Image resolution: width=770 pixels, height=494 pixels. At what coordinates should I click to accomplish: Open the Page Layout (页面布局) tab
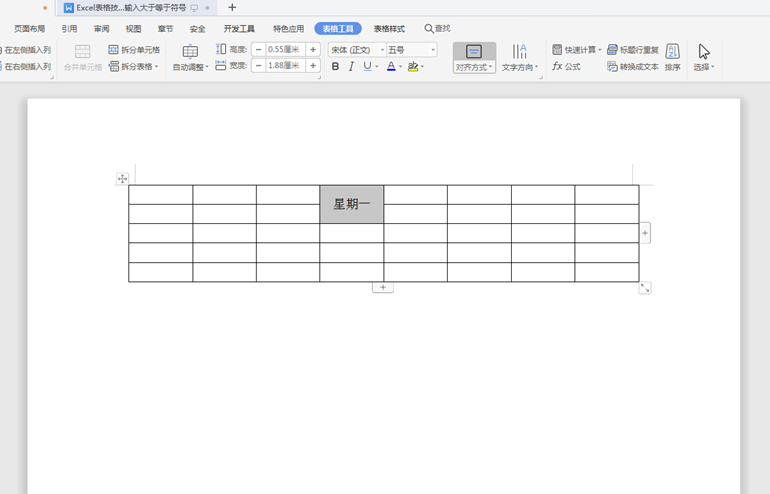pos(29,28)
